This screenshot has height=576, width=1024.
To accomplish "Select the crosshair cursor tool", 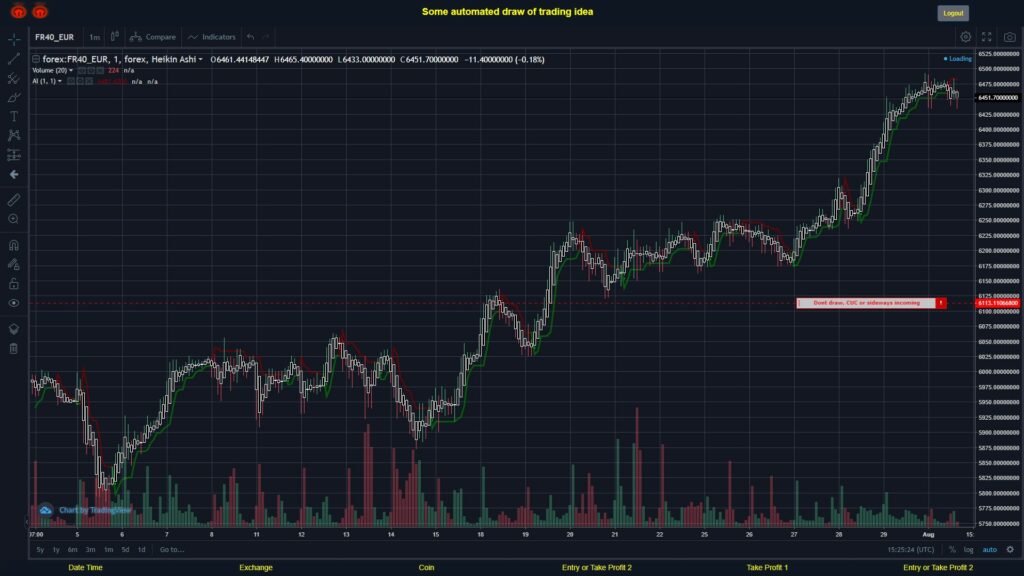I will tap(14, 39).
